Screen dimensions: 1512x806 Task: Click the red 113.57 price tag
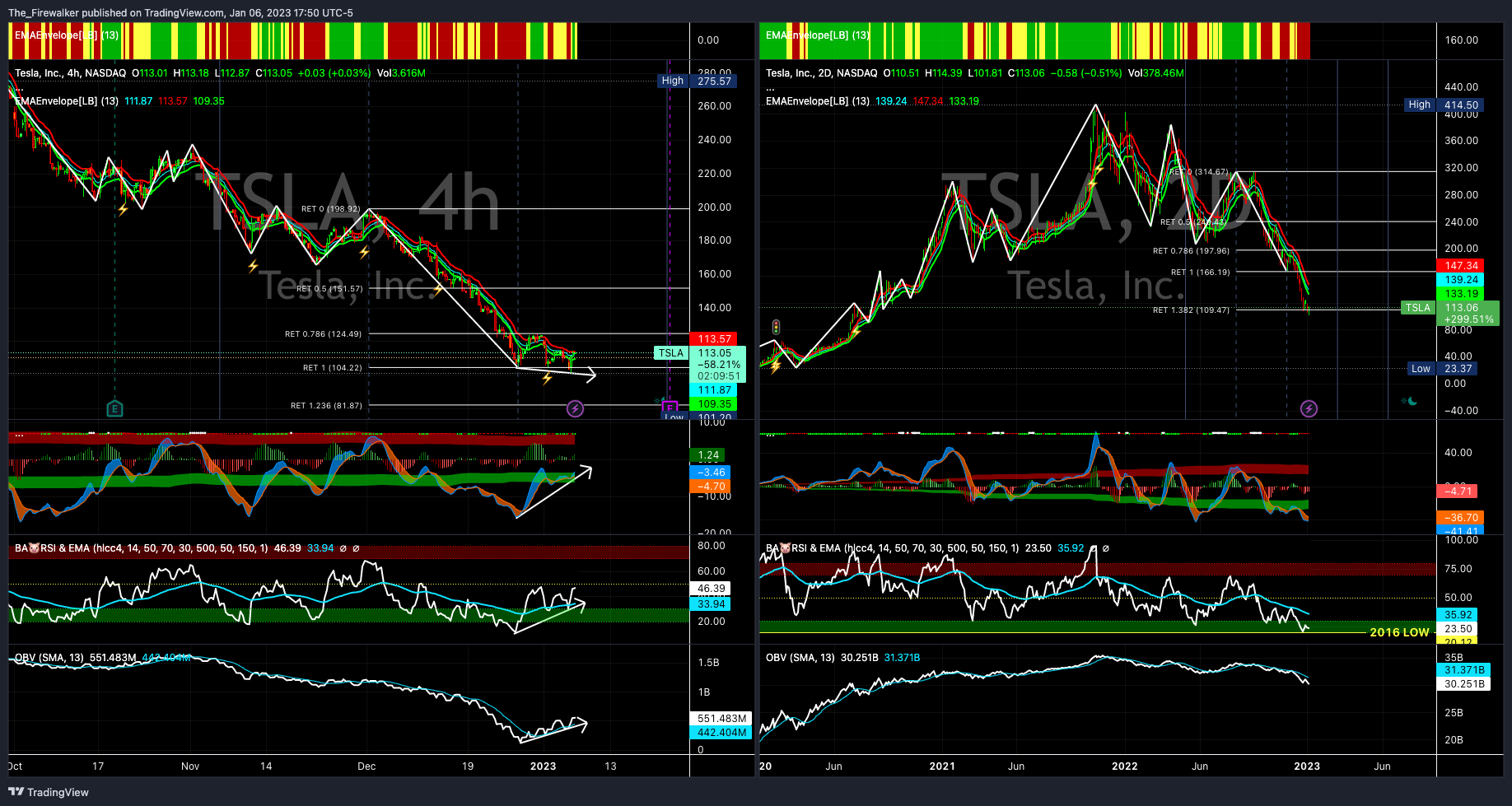714,339
